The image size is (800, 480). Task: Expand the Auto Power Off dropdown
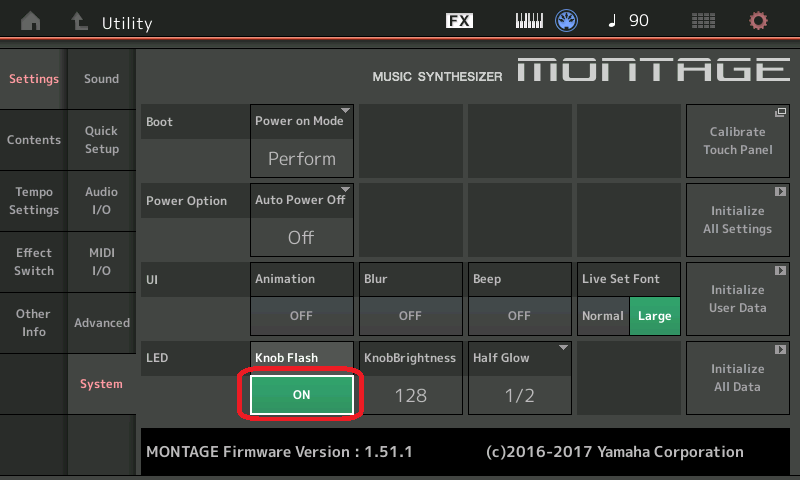(x=301, y=219)
